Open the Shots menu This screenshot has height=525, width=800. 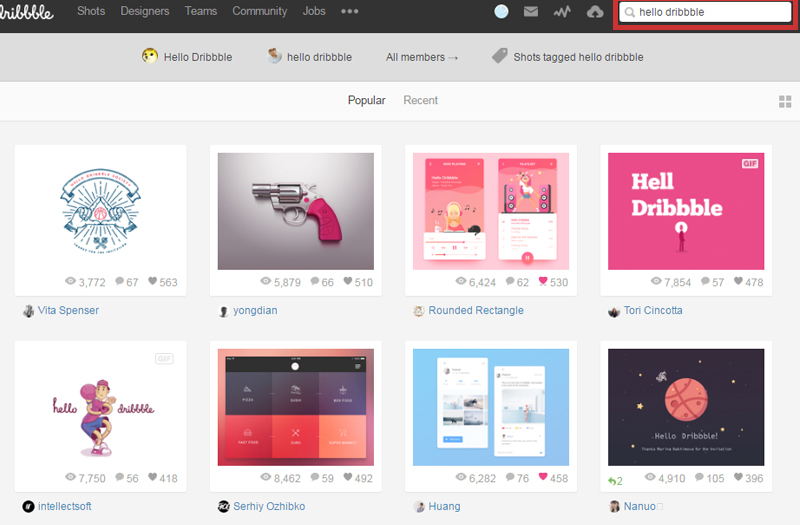pos(91,11)
